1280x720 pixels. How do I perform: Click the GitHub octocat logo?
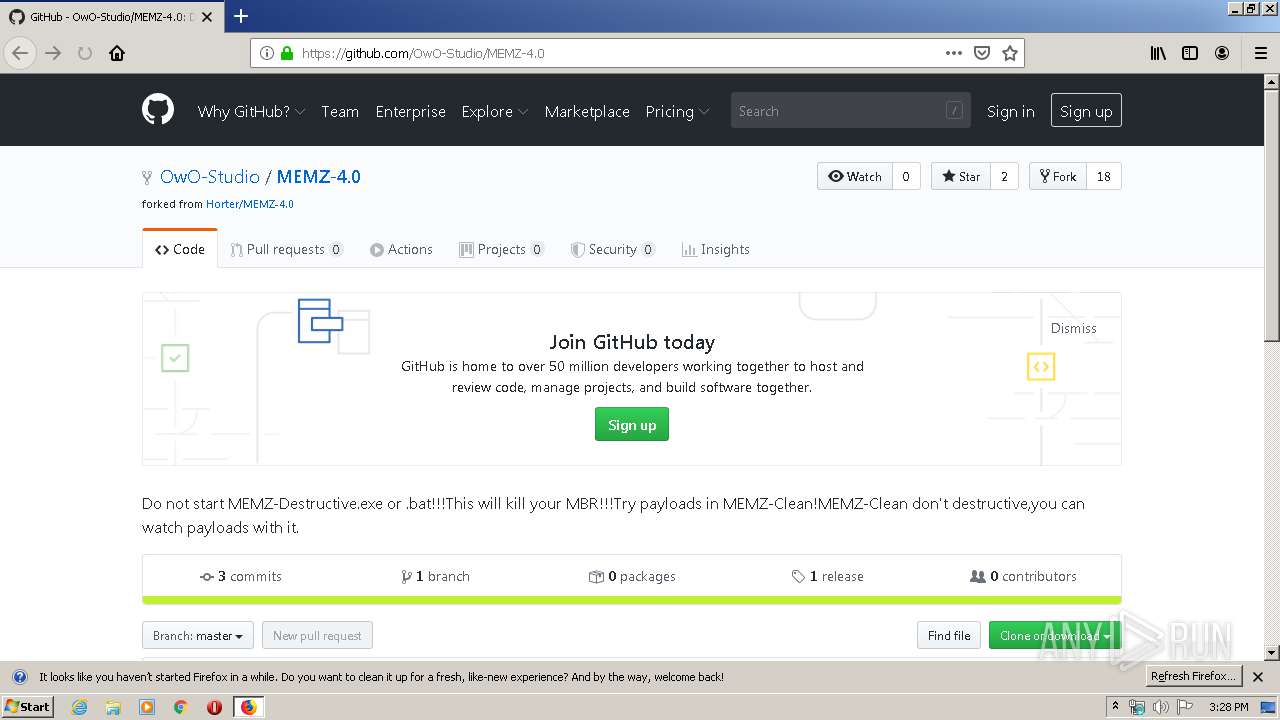click(x=158, y=110)
